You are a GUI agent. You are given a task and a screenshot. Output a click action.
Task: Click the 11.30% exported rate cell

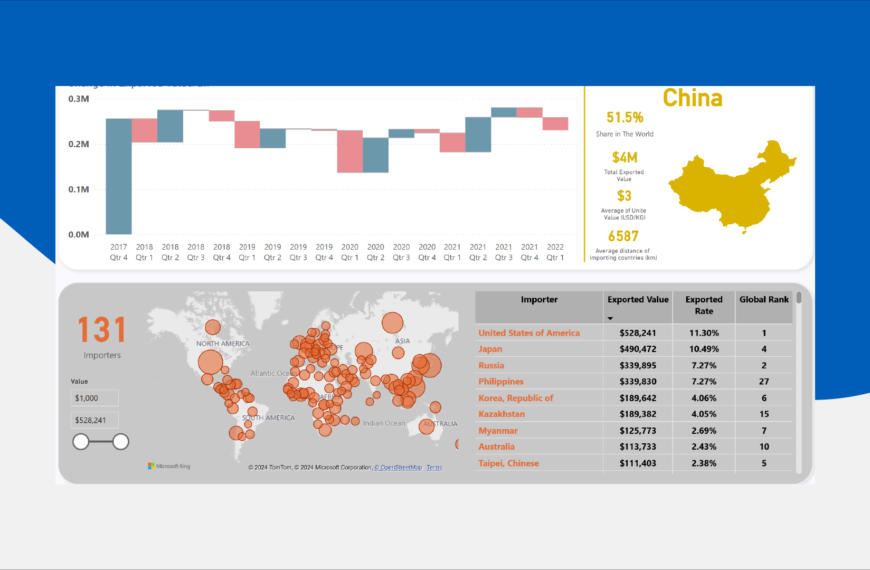pos(704,333)
